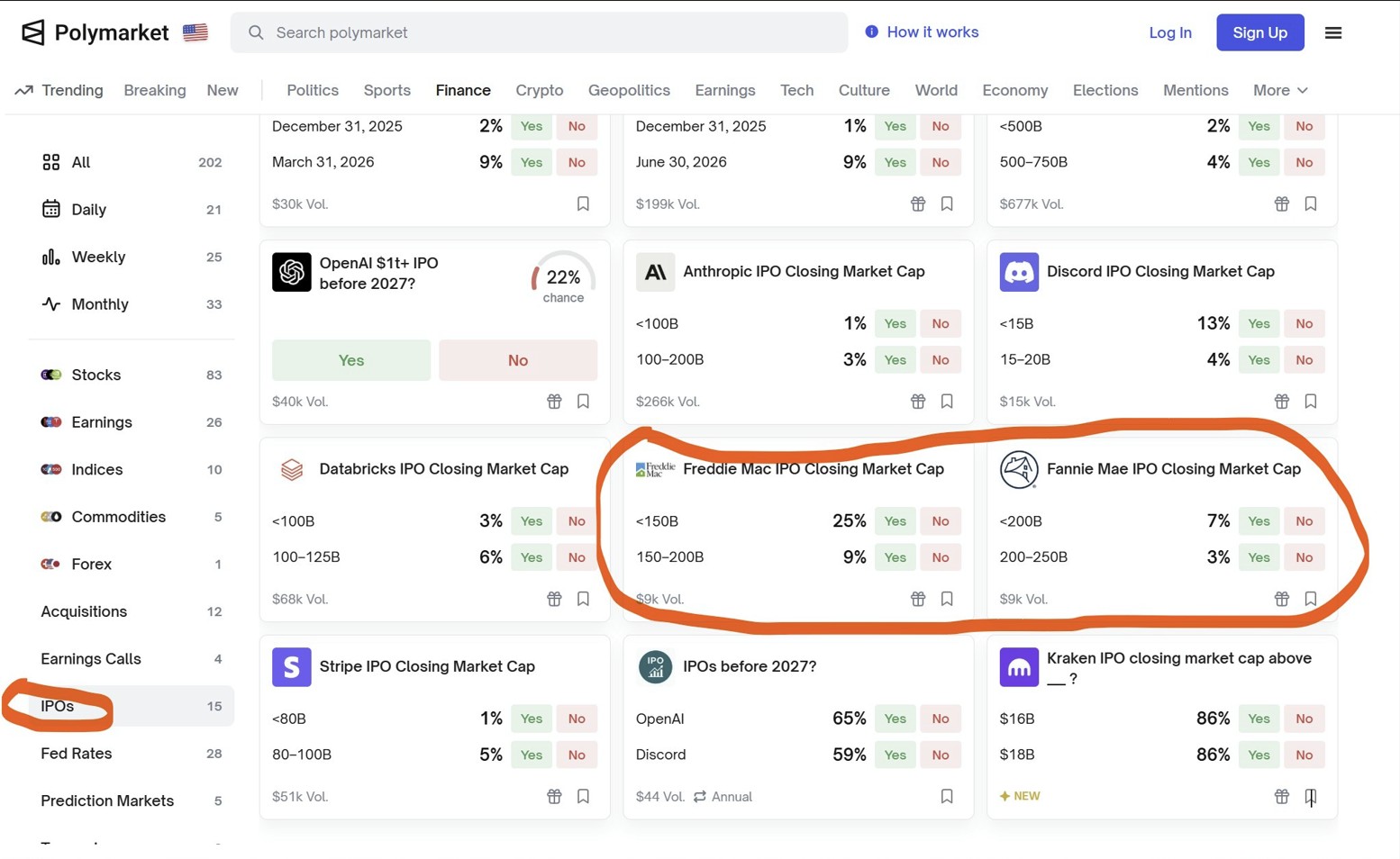Screen dimensions: 1400x859
Task: Buy No on OpenAI $1t+ IPO
Action: (x=518, y=360)
